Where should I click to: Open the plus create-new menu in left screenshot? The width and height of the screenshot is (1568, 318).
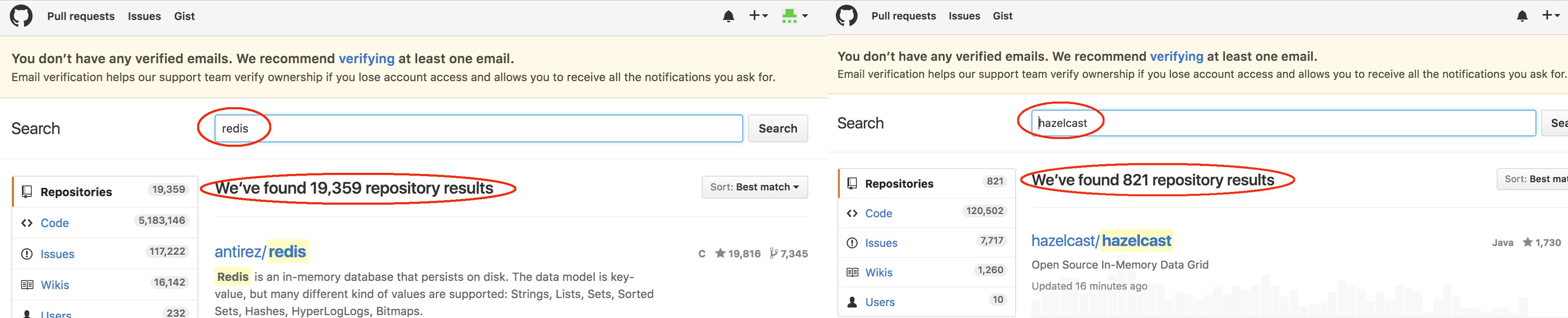(x=759, y=16)
